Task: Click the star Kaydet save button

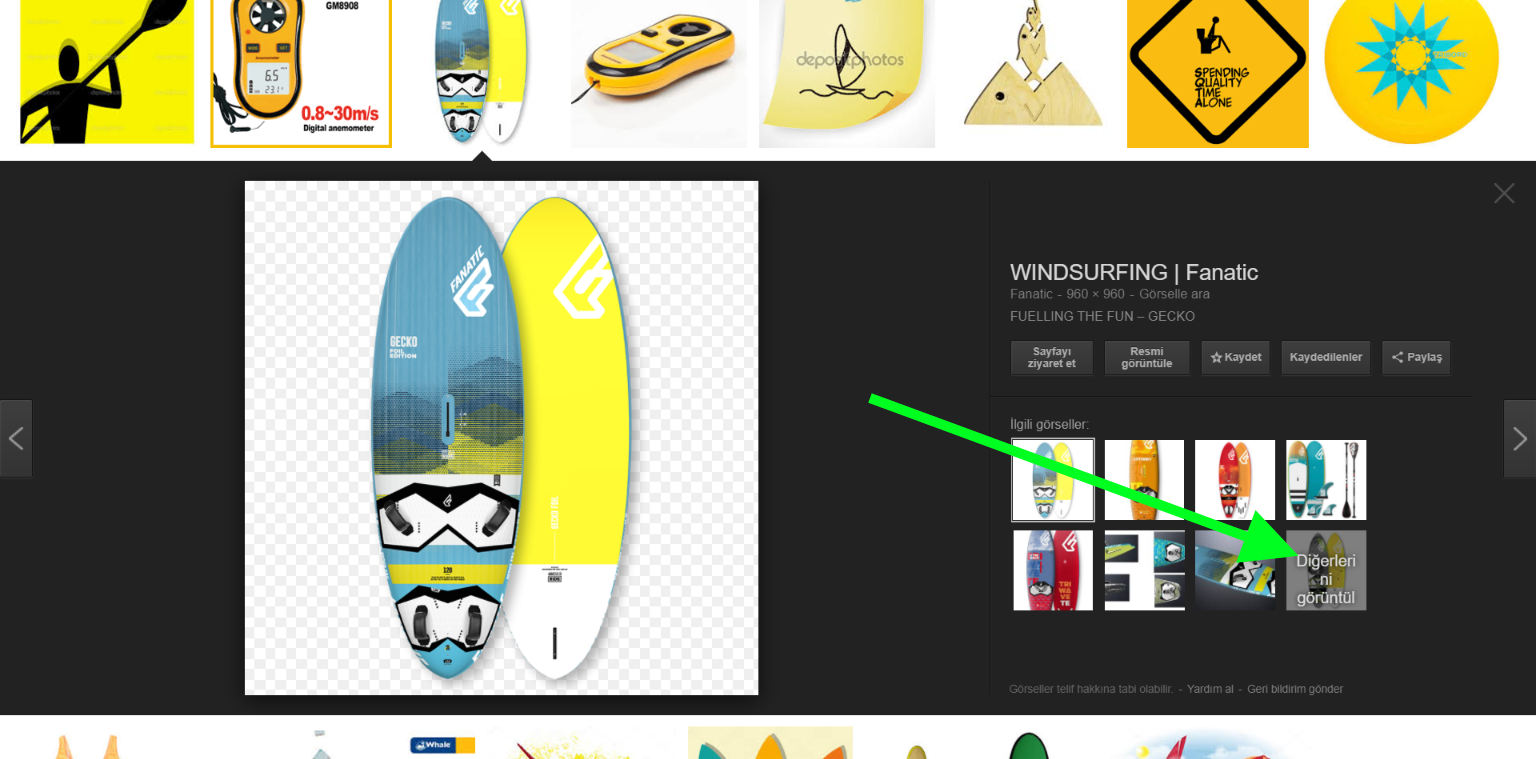Action: point(1236,357)
